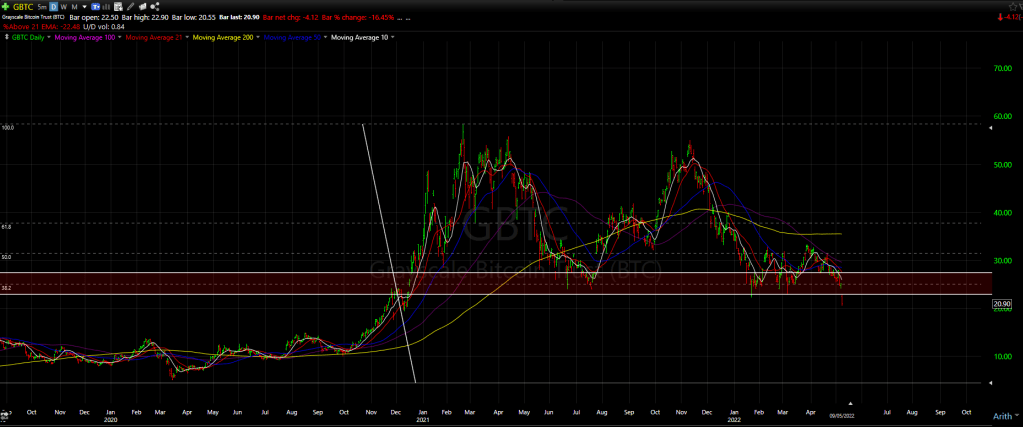The image size is (1023, 427).
Task: Click the star favorite icon at top right
Action: 1000,6
